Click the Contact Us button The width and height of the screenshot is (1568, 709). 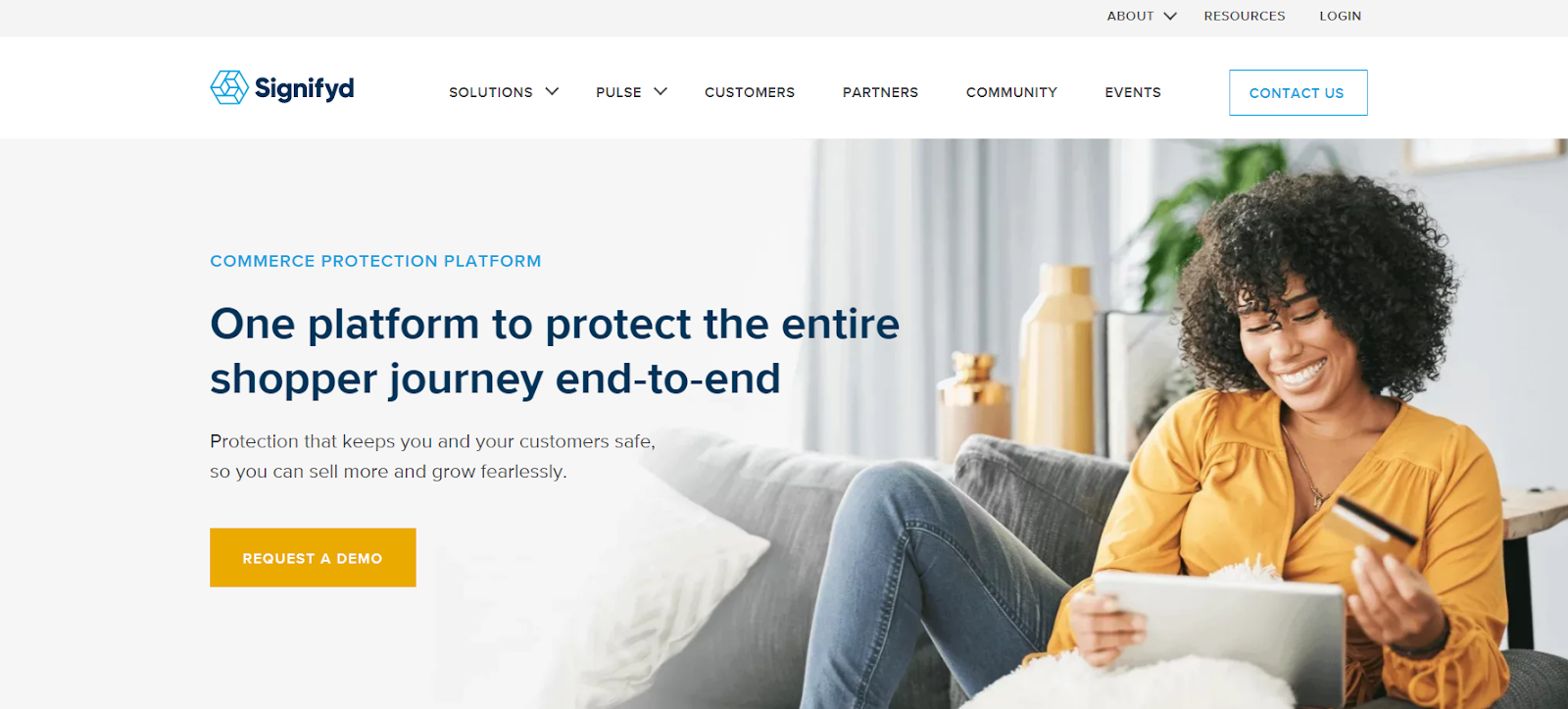coord(1298,92)
